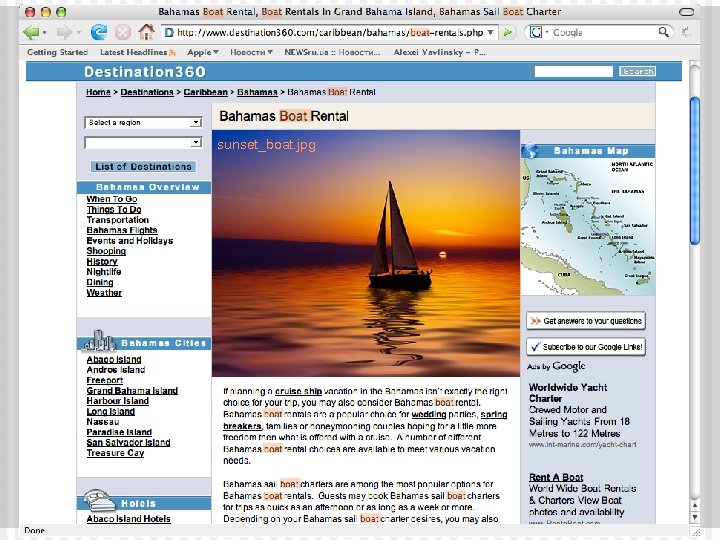
Task: Click the RSS icon beside Latest Headlines
Action: click(172, 52)
